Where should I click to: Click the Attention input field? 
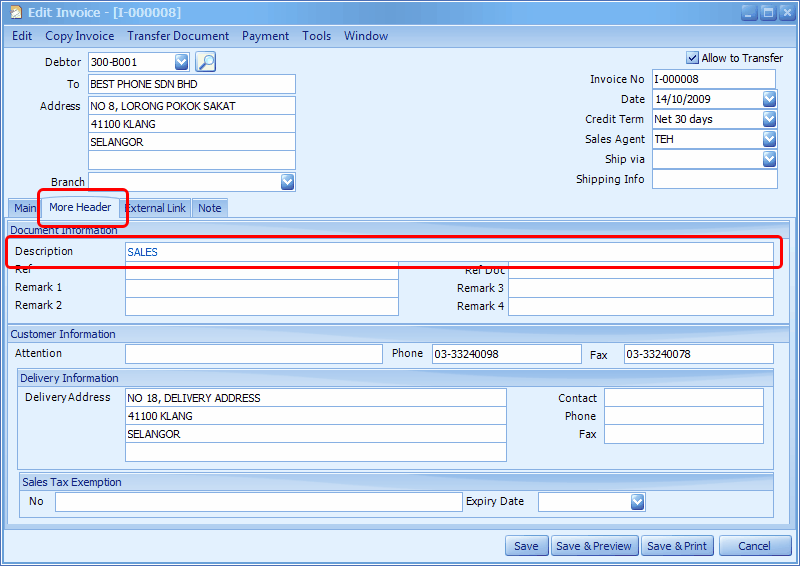tap(253, 354)
